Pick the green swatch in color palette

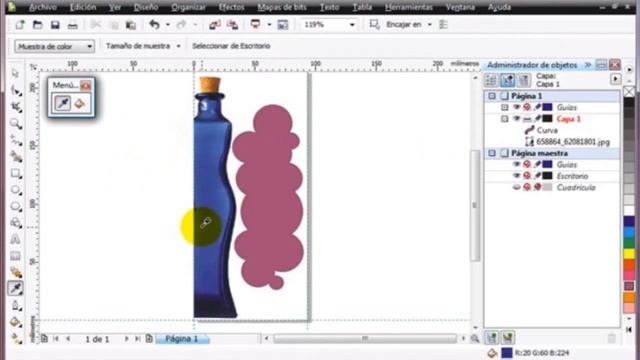point(629,243)
